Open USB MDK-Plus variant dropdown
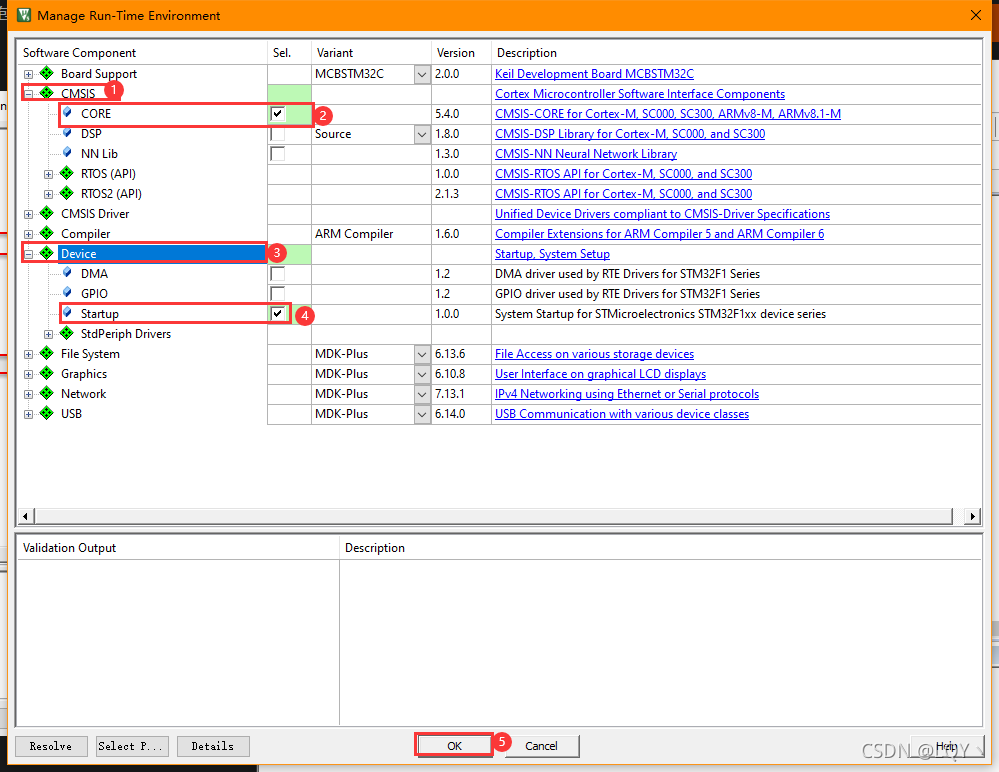This screenshot has width=999, height=772. [422, 414]
